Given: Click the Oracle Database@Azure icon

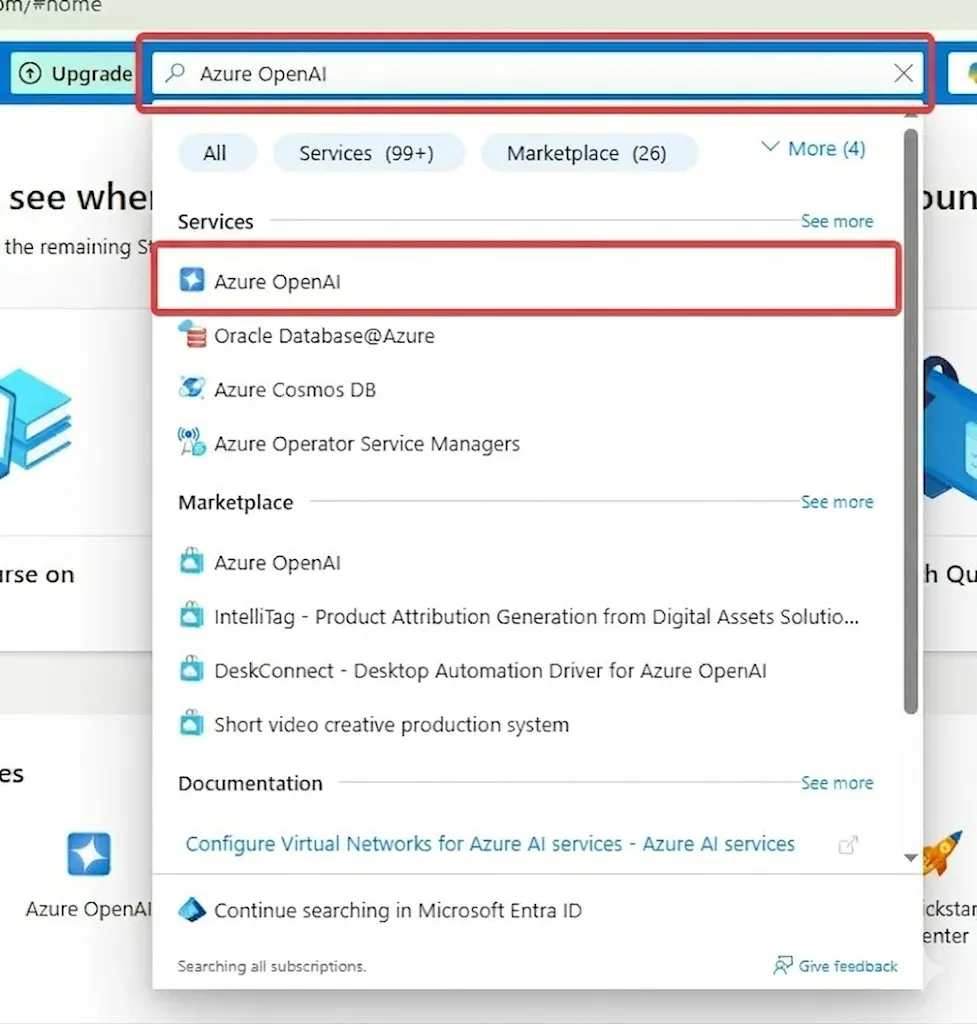Looking at the screenshot, I should [191, 334].
